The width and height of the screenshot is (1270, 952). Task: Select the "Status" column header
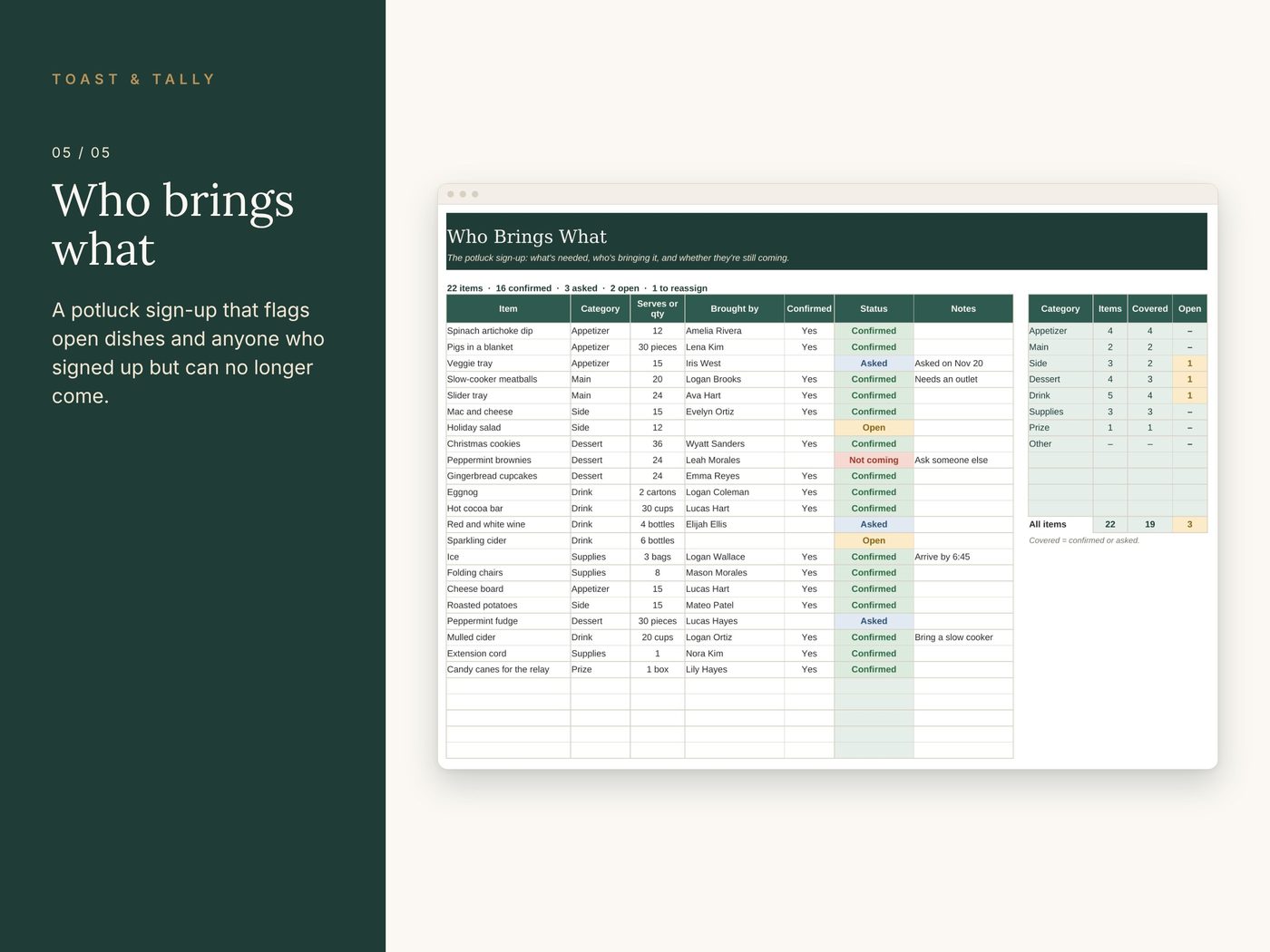click(x=874, y=308)
